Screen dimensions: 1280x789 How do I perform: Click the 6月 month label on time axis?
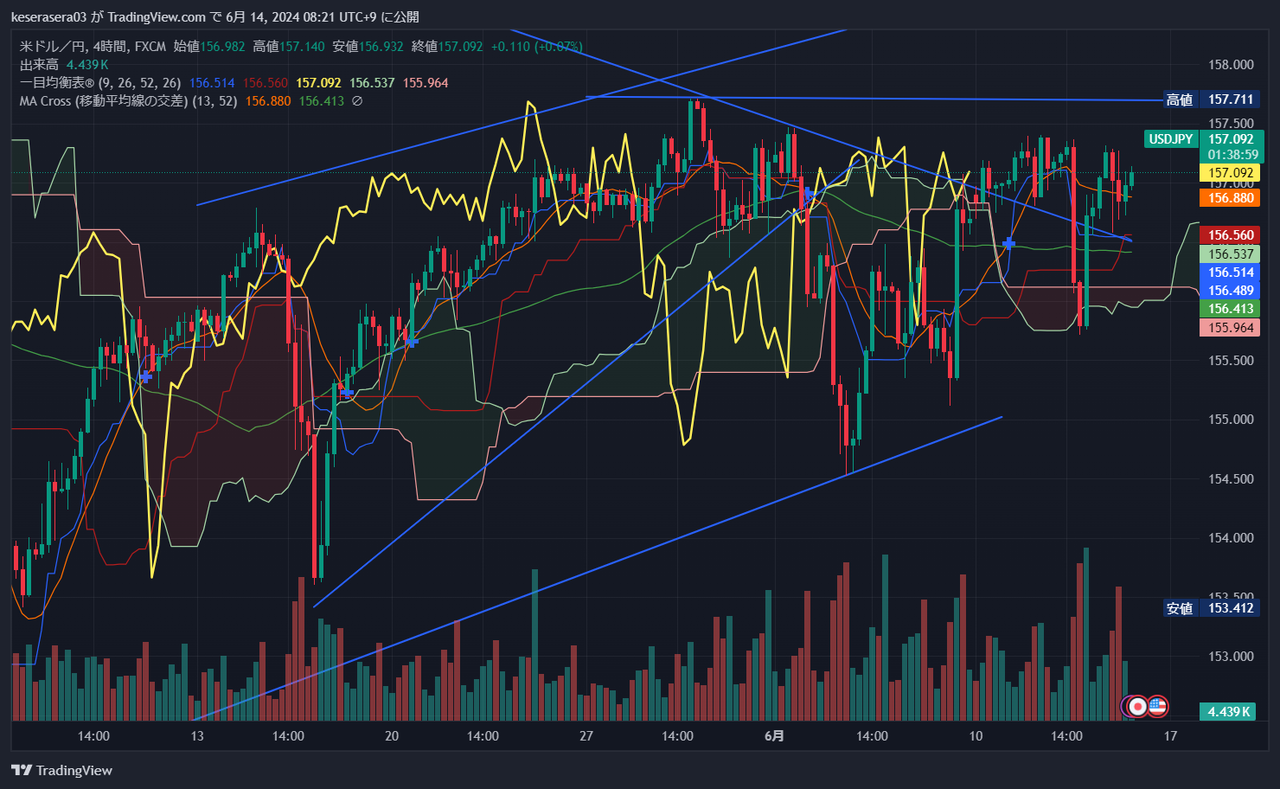pyautogui.click(x=774, y=736)
